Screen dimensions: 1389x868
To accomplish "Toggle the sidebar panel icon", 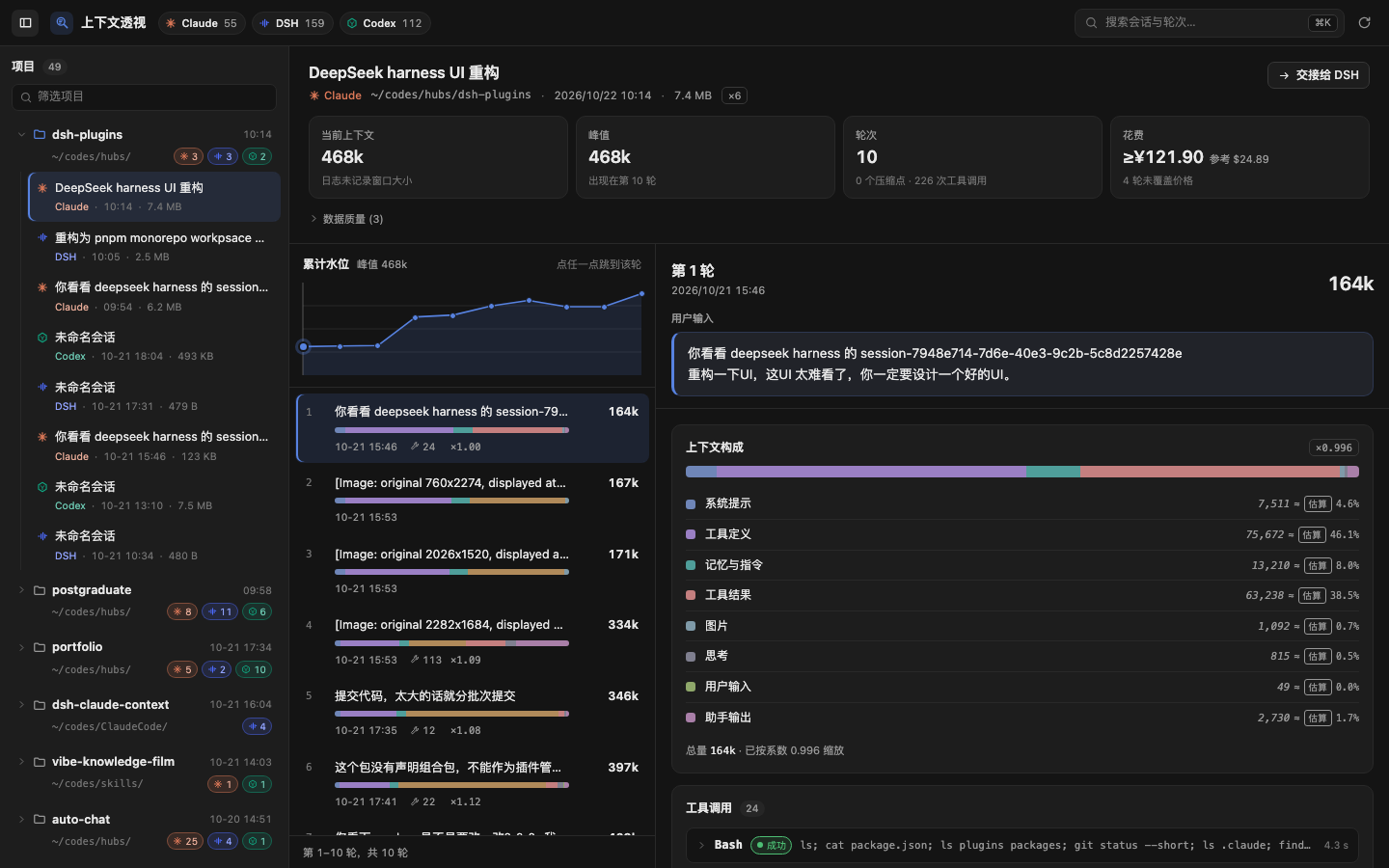I will (x=26, y=23).
